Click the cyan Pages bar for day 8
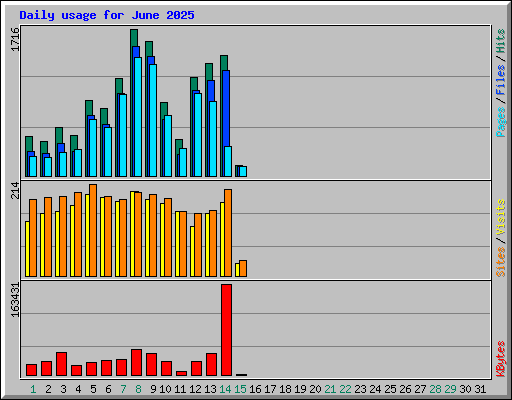 [138, 117]
